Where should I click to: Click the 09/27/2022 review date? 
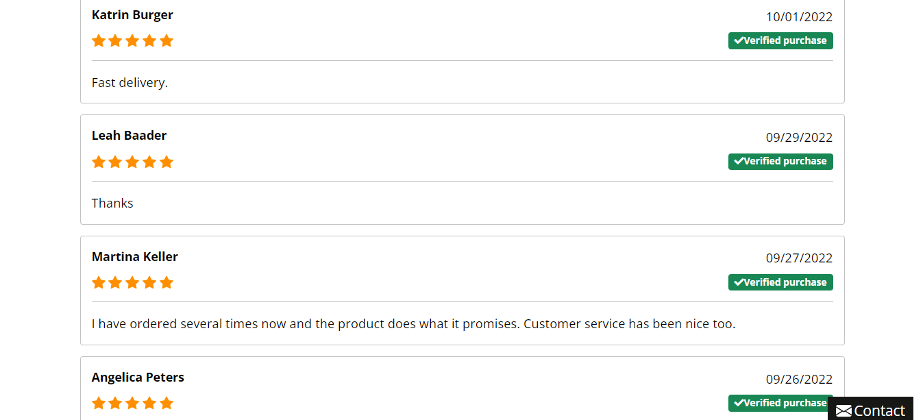coord(799,258)
